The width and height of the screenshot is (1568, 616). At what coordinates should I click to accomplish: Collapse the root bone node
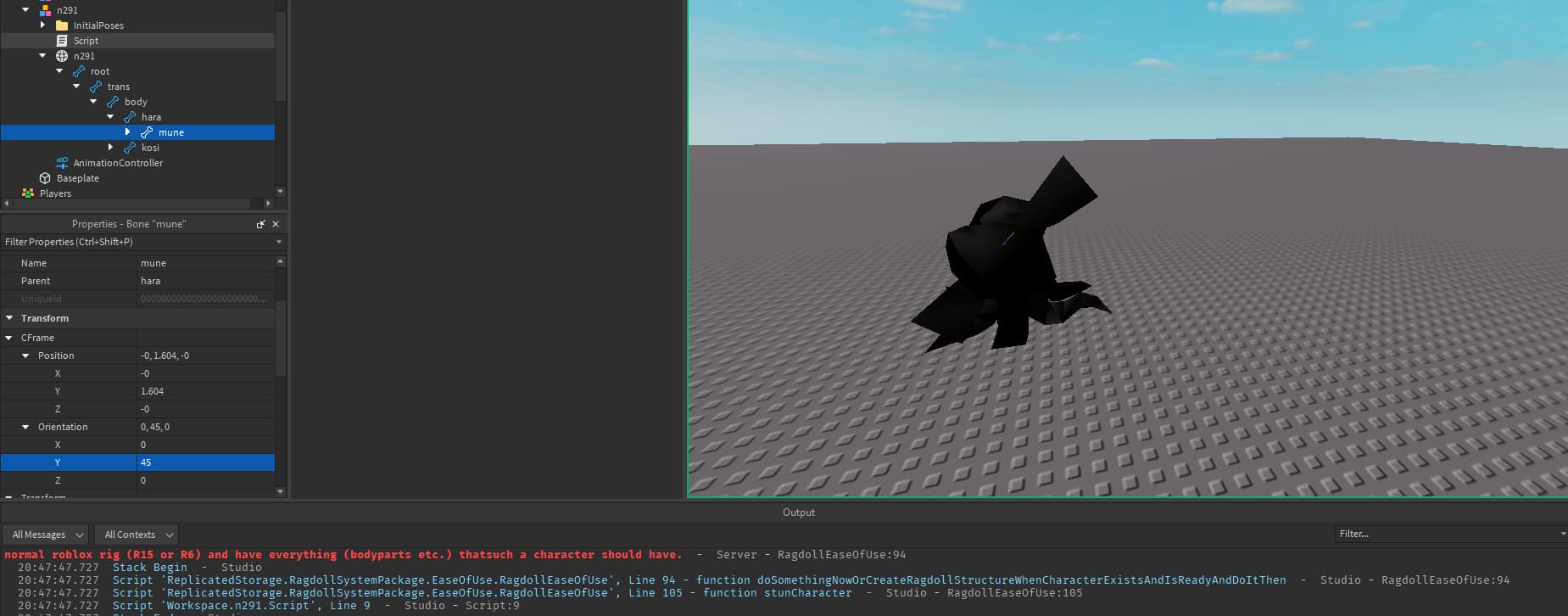click(59, 71)
